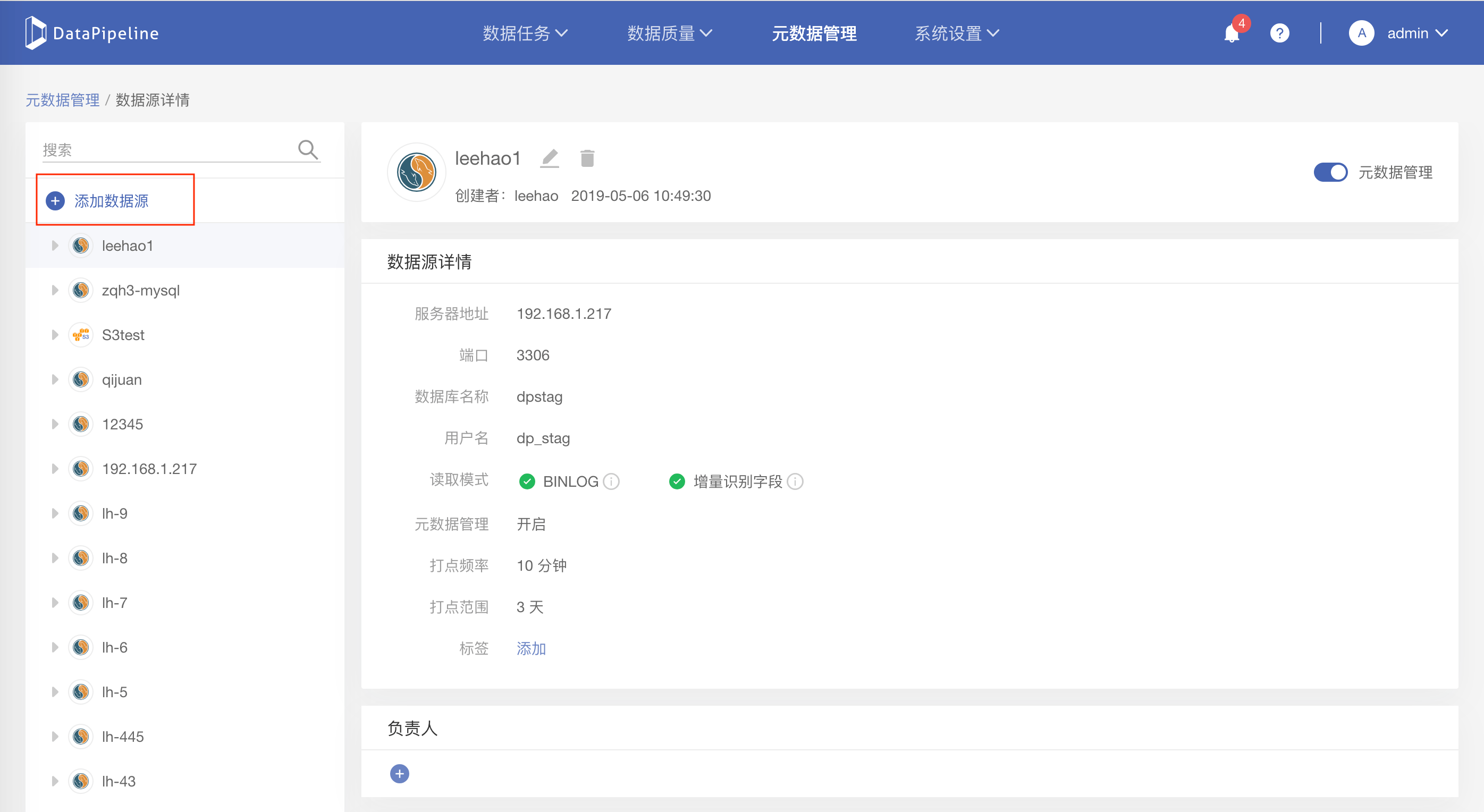Open the notification bell with badge 4
The image size is (1484, 812).
point(1231,33)
